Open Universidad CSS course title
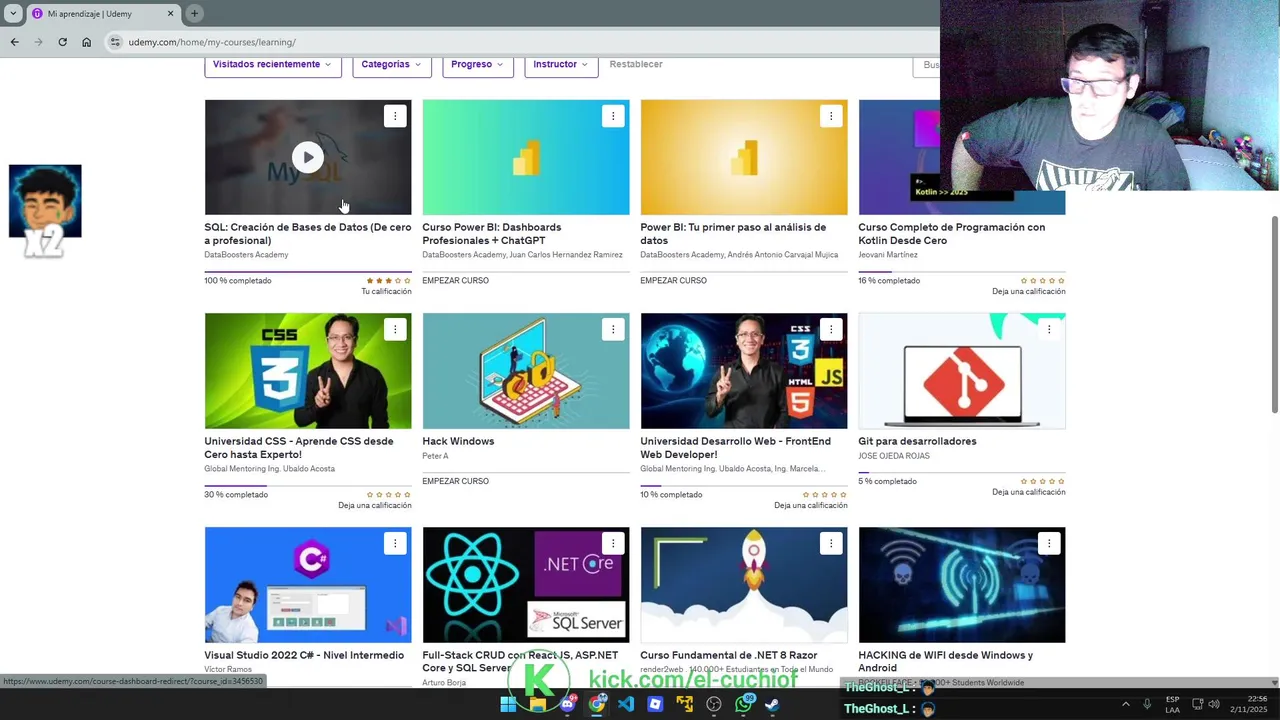Image resolution: width=1280 pixels, height=720 pixels. (x=299, y=448)
